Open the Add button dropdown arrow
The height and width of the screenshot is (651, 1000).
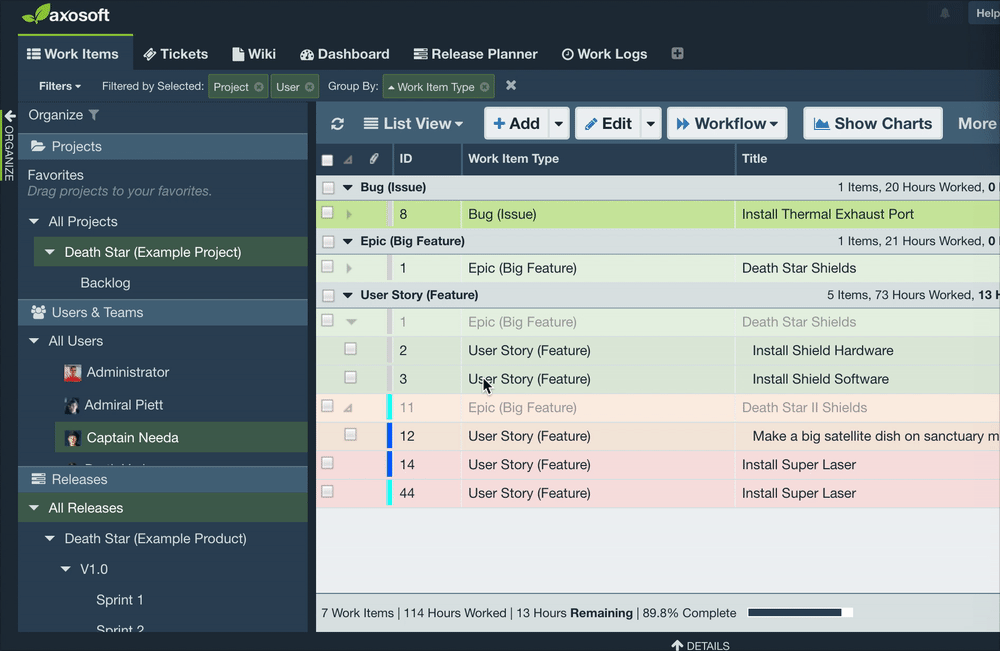pyautogui.click(x=559, y=124)
